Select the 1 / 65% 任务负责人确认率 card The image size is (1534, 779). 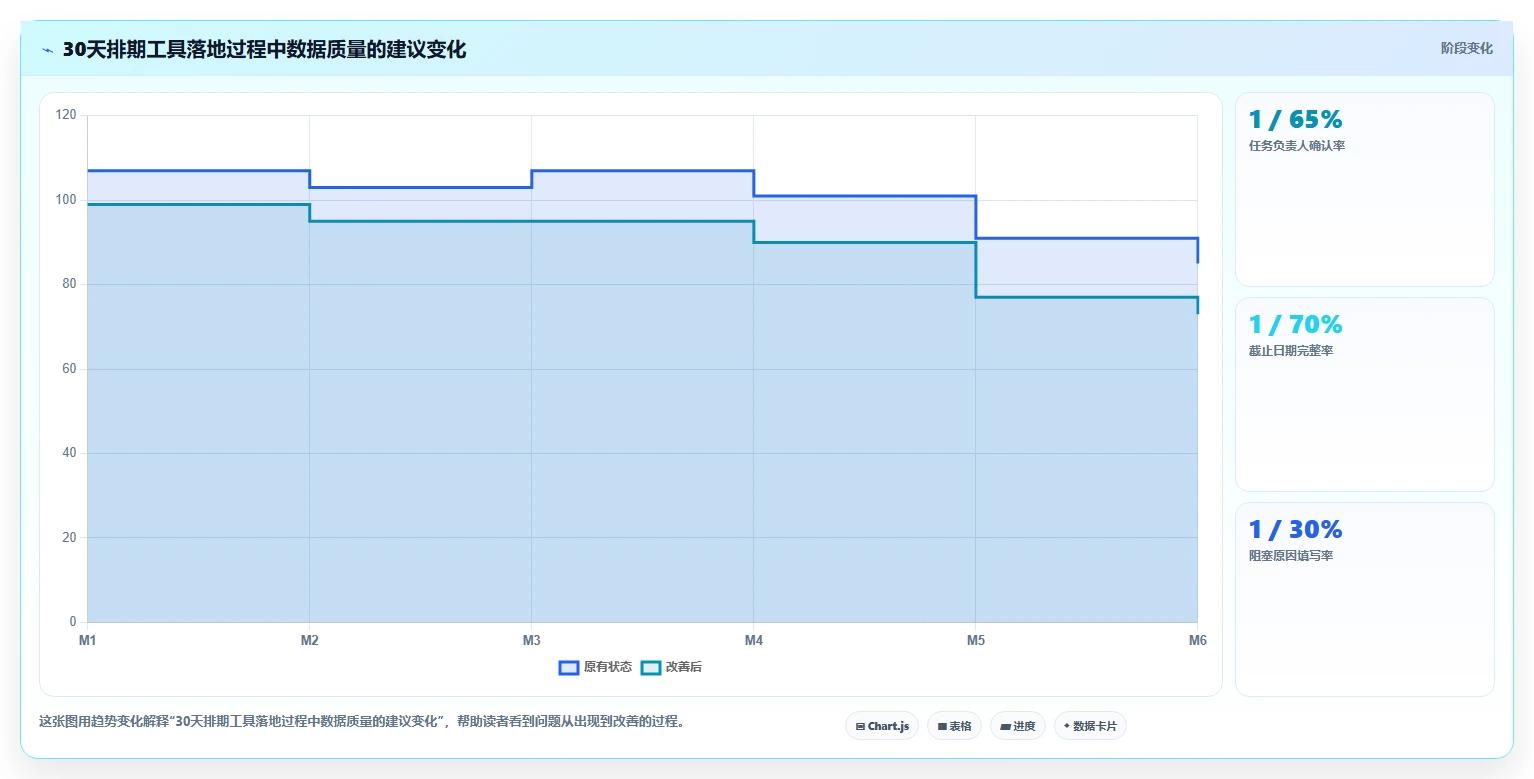pos(1365,190)
